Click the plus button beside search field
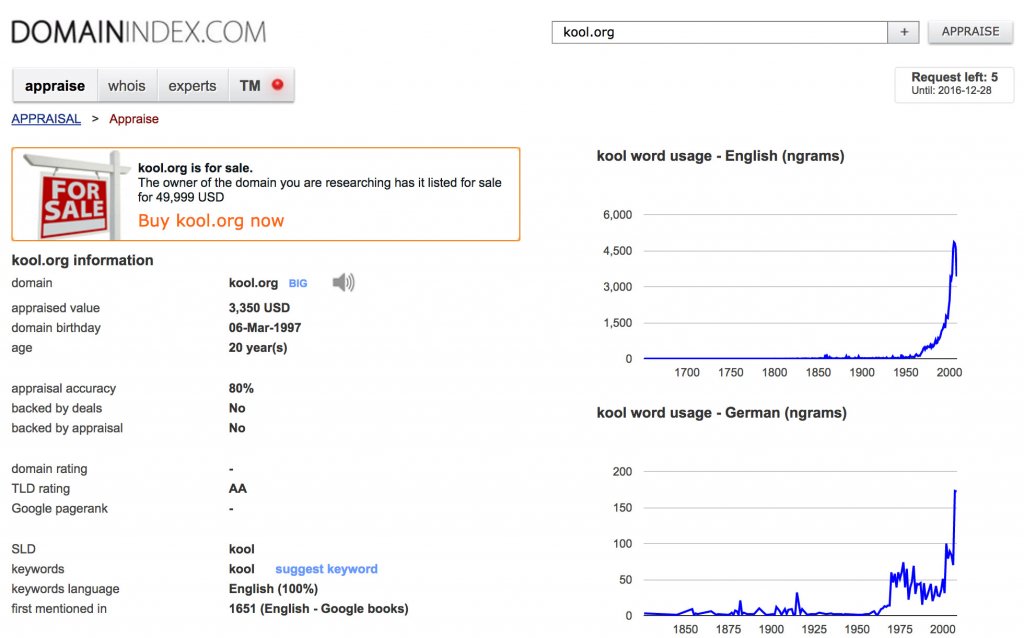Image resolution: width=1024 pixels, height=638 pixels. 904,32
